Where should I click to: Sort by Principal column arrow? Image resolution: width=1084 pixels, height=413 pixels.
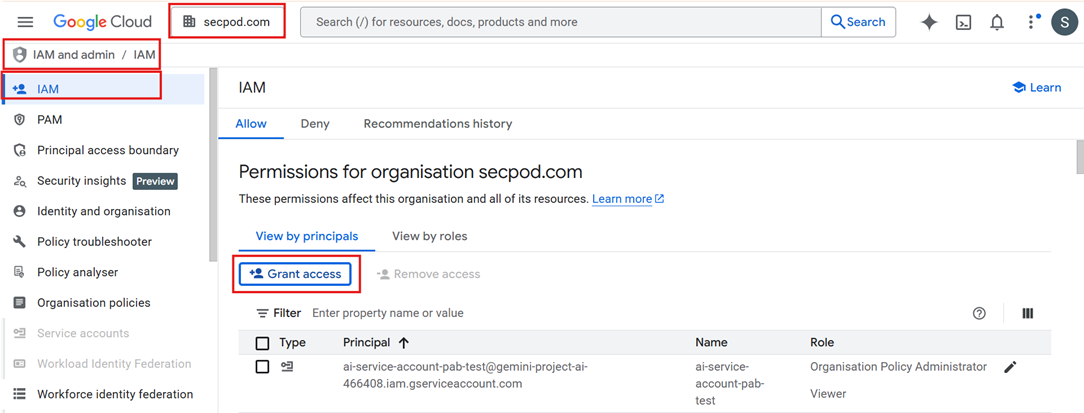point(404,343)
